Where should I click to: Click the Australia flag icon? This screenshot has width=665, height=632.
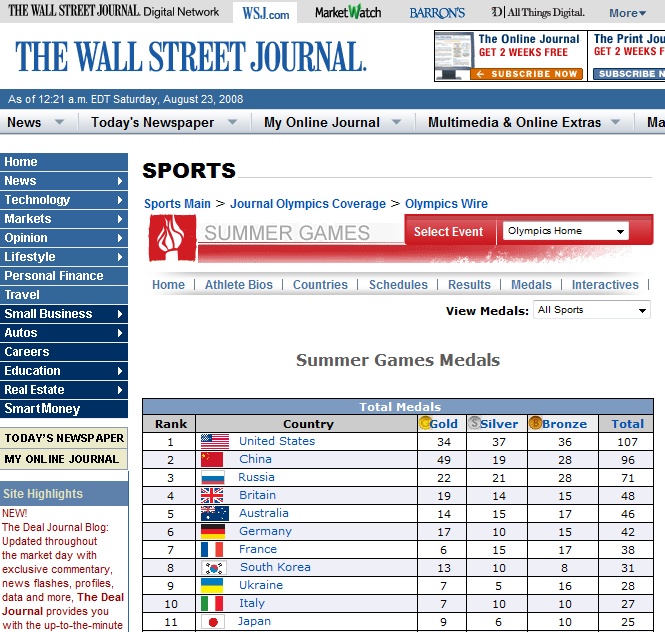click(215, 513)
